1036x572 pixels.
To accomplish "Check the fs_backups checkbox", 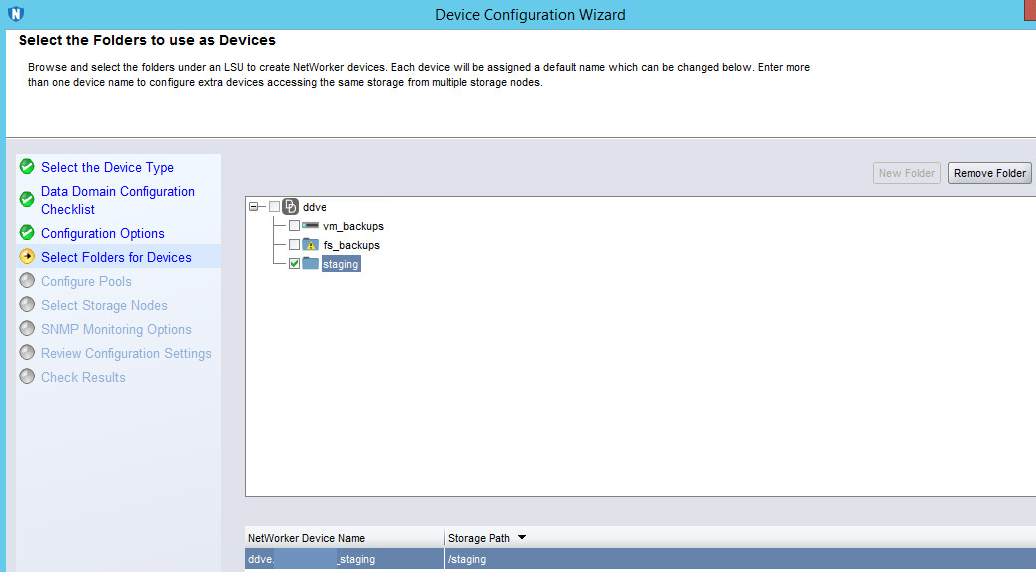I will pos(294,245).
